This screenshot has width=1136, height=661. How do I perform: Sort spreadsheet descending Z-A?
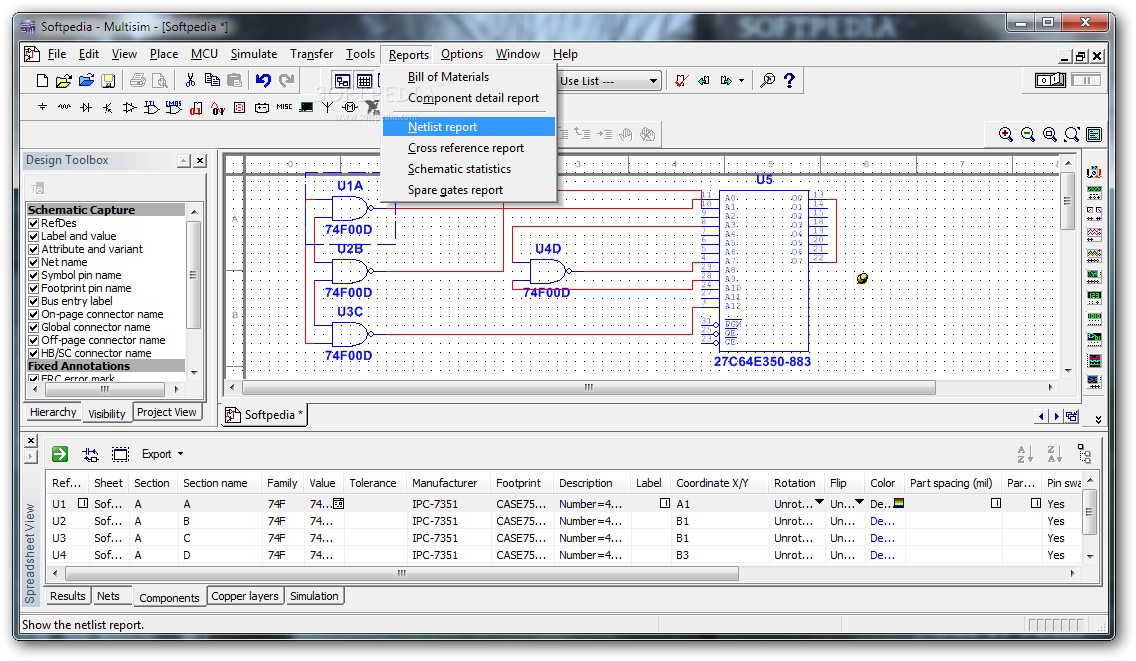[1054, 454]
